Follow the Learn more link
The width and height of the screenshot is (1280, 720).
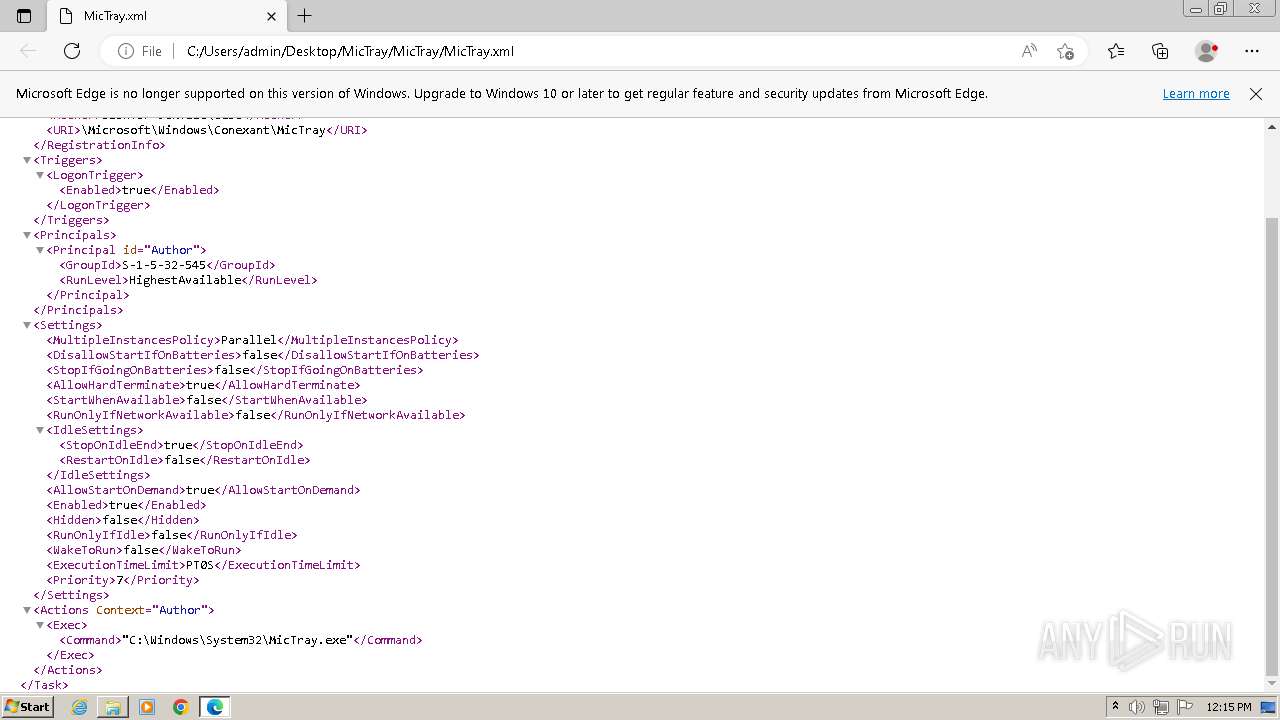[1196, 93]
